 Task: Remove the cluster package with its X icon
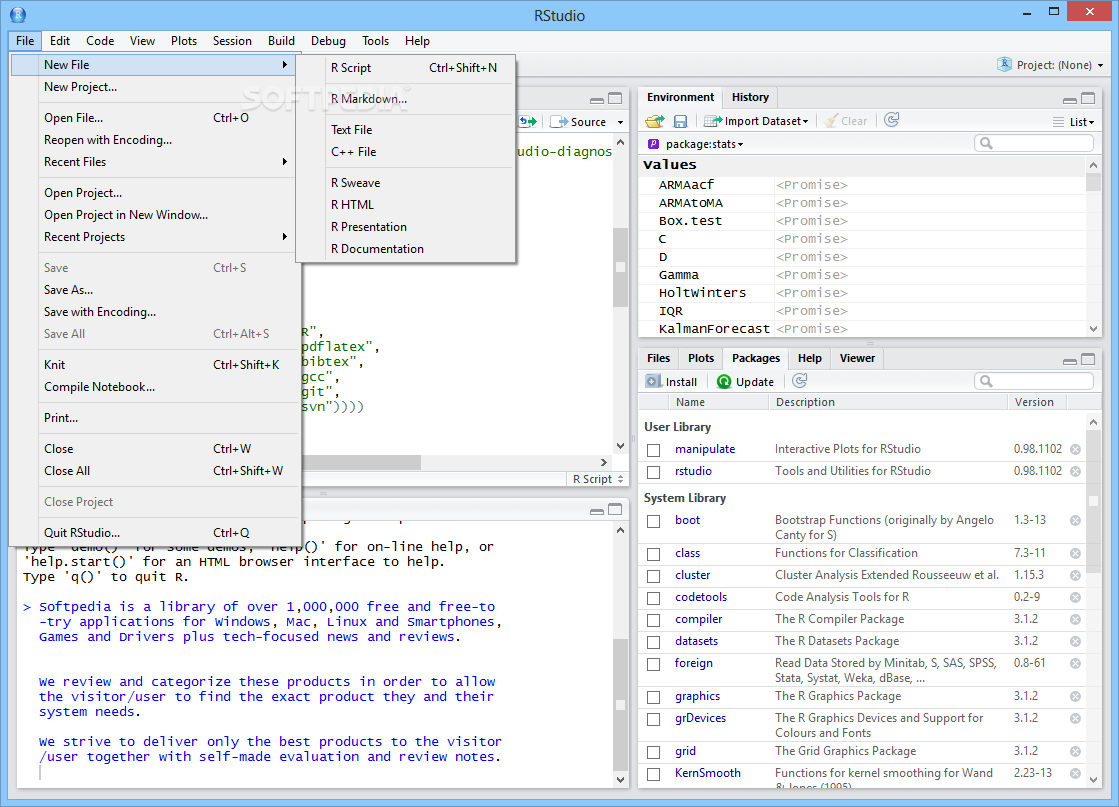point(1075,576)
